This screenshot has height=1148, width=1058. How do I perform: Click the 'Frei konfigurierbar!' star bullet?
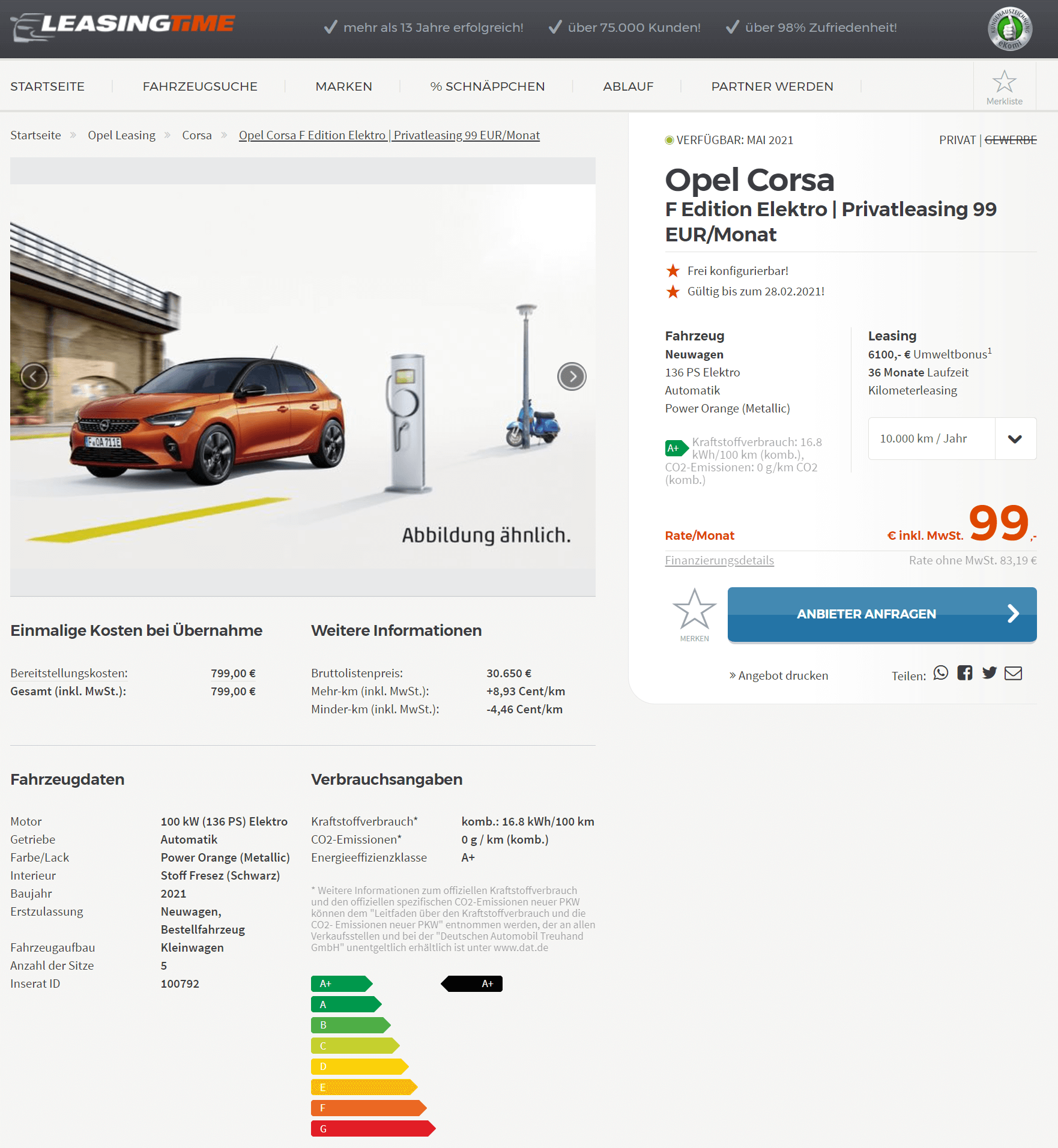pos(673,271)
